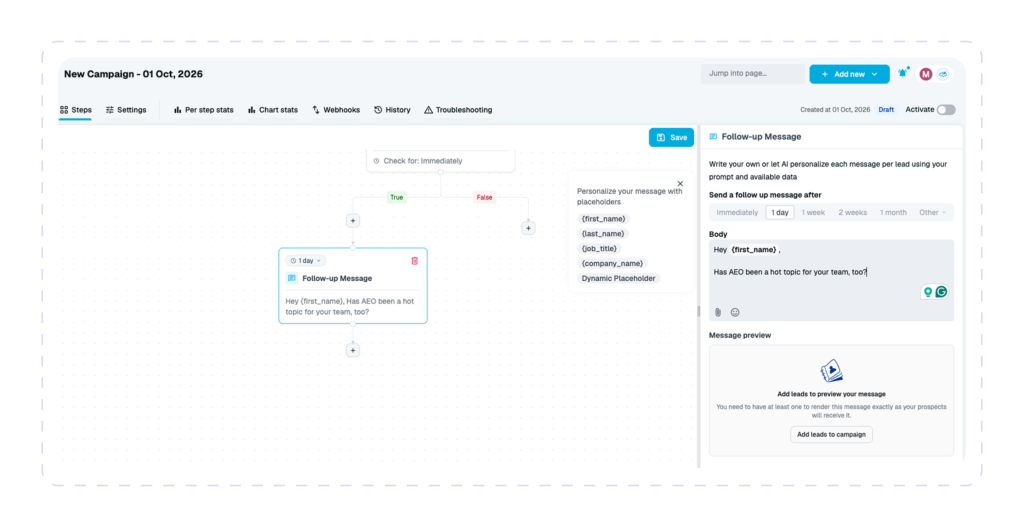Click into the Body message text area

click(831, 280)
